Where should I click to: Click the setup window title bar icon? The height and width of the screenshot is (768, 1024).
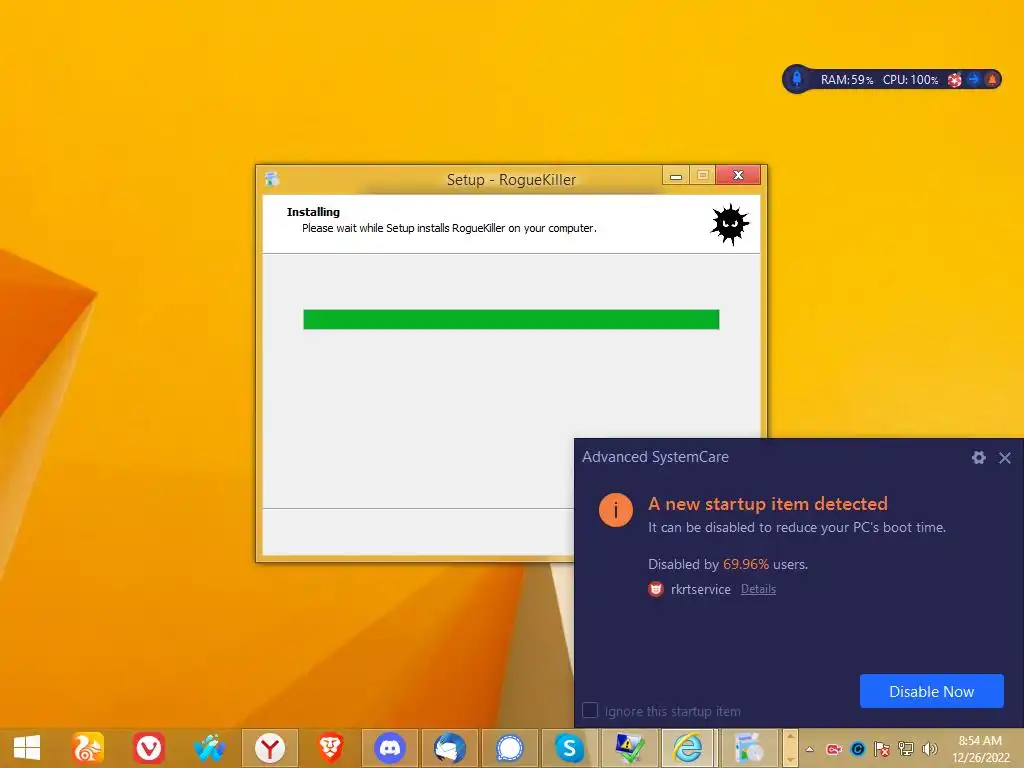pyautogui.click(x=272, y=178)
